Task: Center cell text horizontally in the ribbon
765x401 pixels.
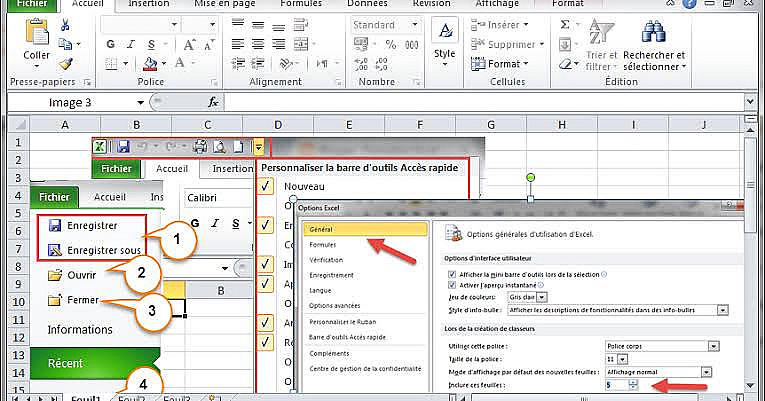Action: coord(258,44)
